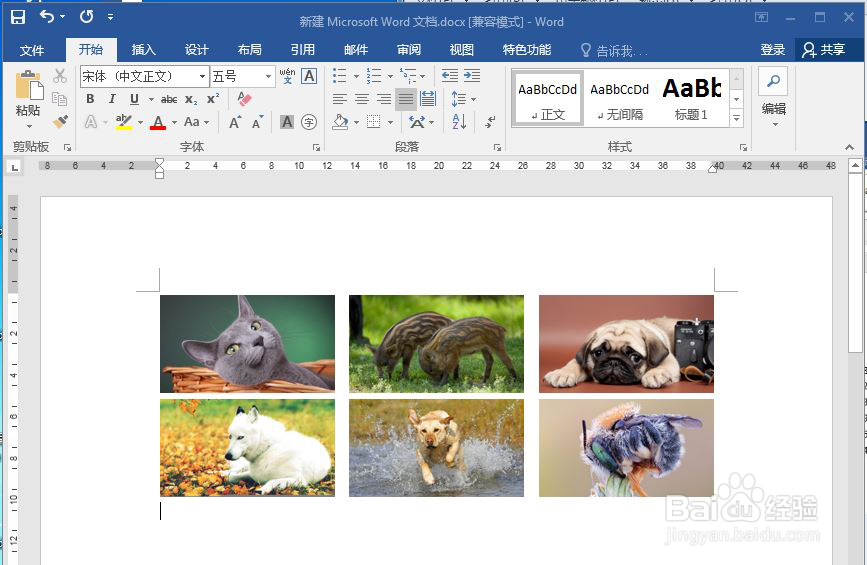The width and height of the screenshot is (867, 565).
Task: Open the bullet list dropdown
Action: coord(356,76)
